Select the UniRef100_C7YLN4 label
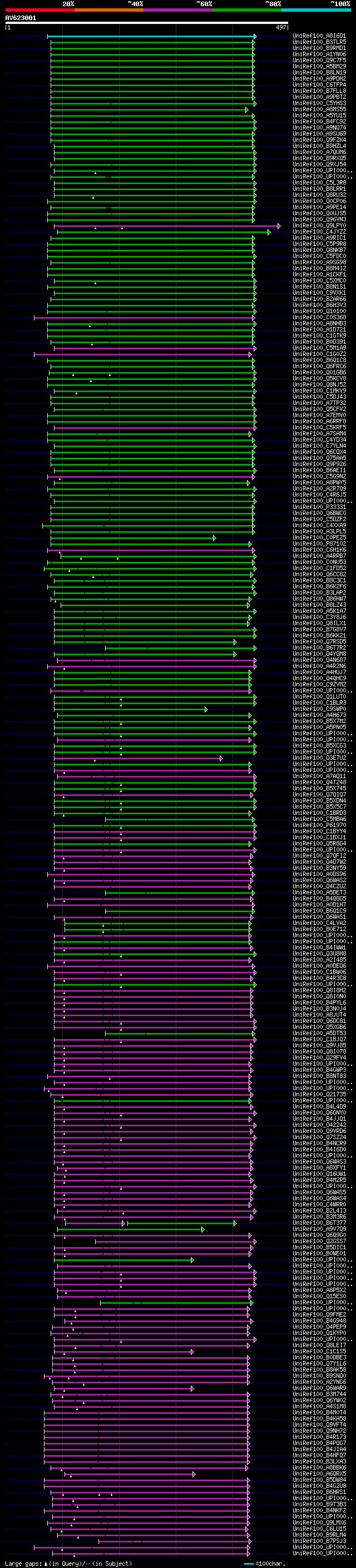 319,446
